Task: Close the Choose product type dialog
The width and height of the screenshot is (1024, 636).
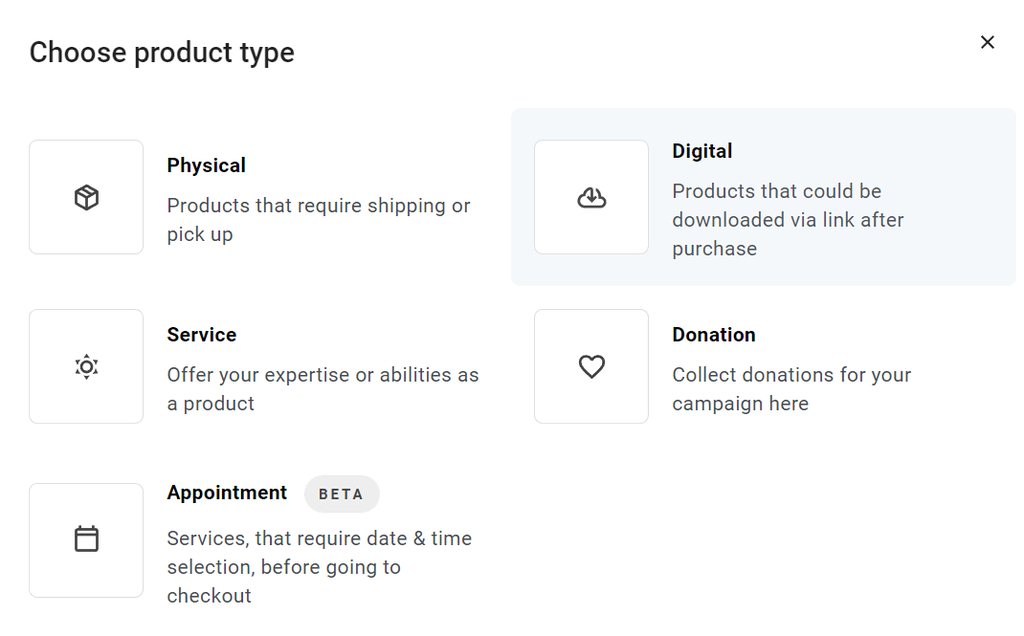Action: click(x=987, y=42)
